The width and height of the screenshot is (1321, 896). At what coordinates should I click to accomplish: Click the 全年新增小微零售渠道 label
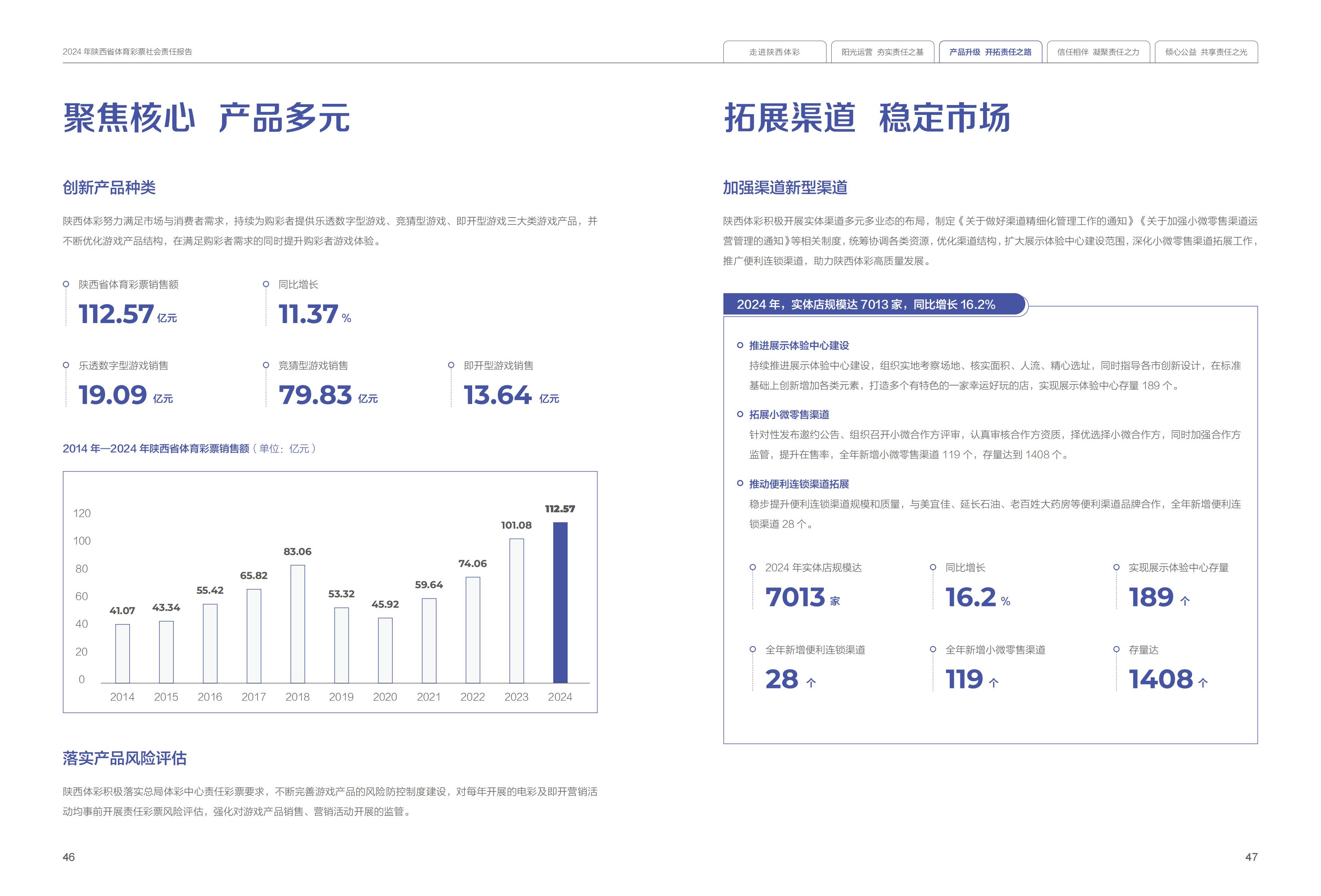tap(995, 649)
